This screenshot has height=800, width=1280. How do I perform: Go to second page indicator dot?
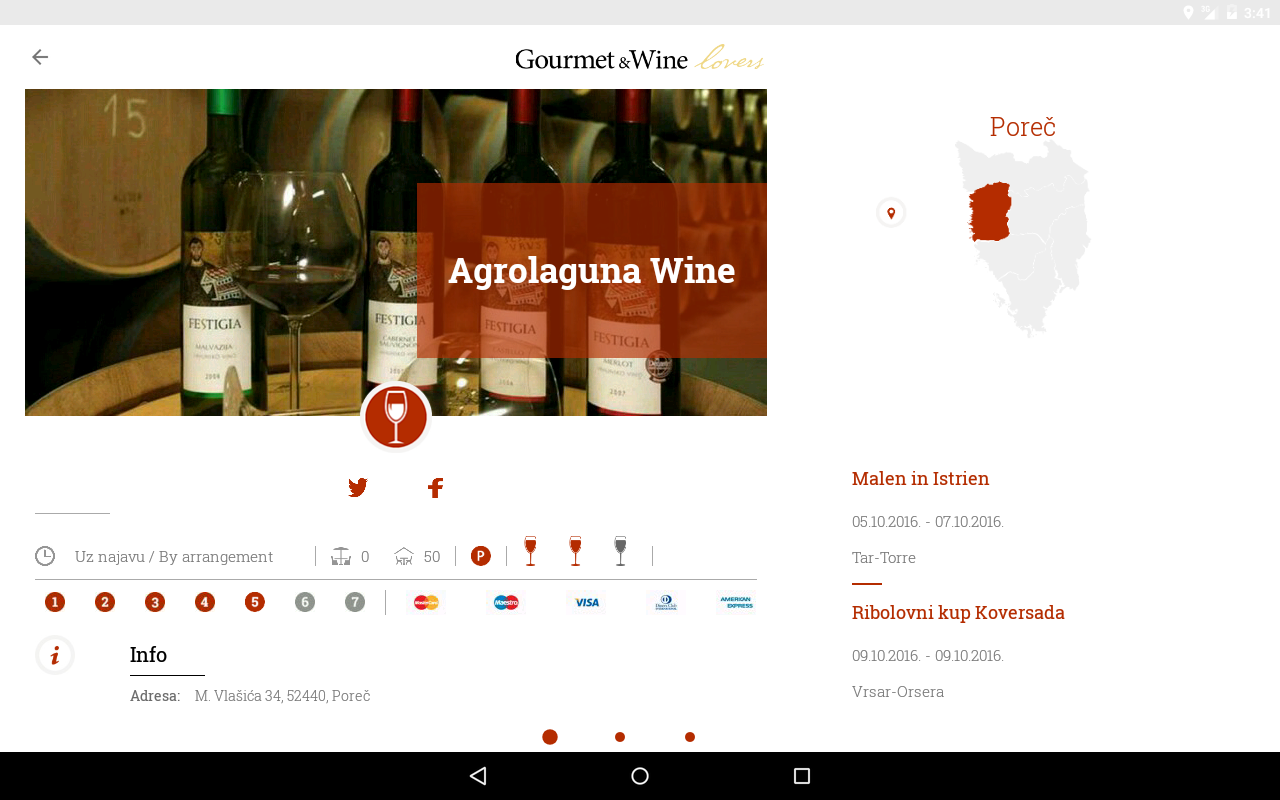click(x=620, y=737)
